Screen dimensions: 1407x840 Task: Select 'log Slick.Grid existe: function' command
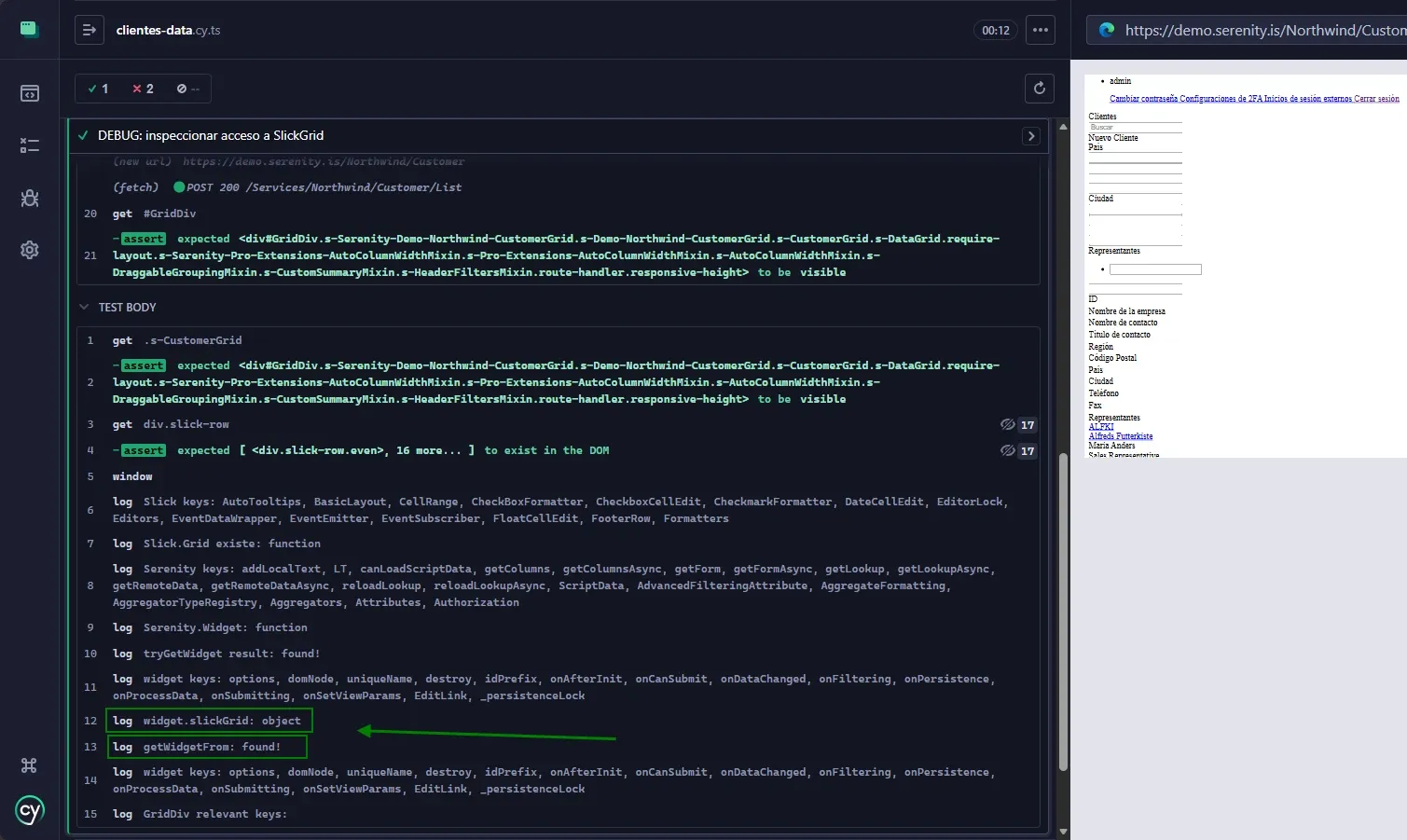[559, 544]
